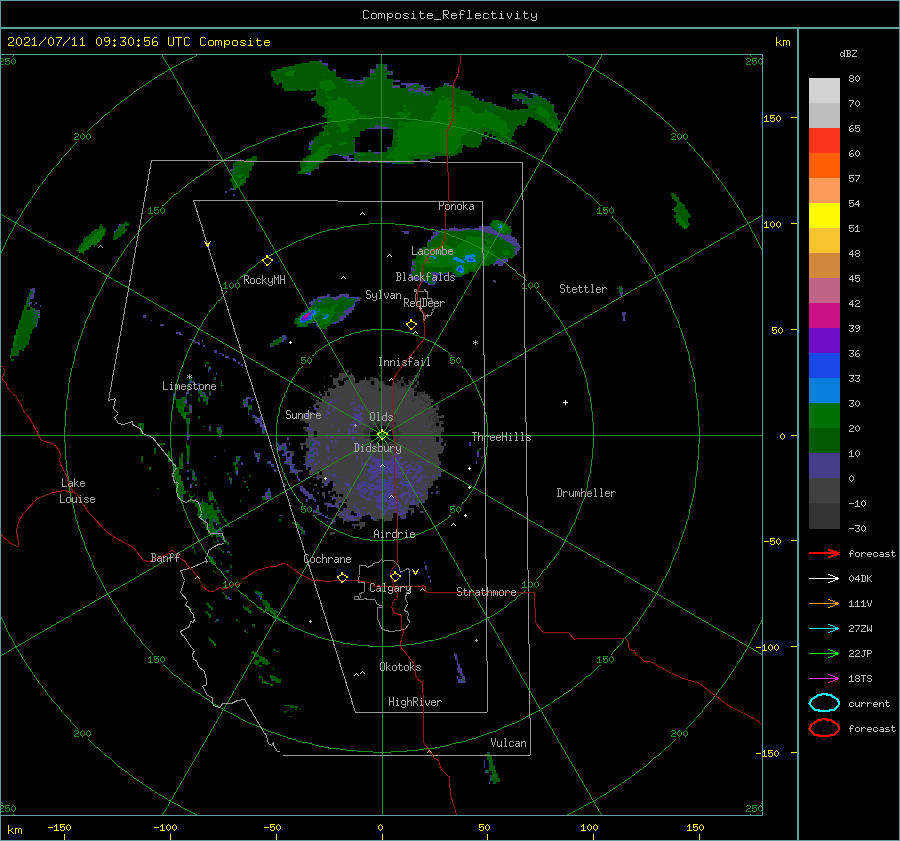
Task: Click the red forecast arrow legend icon
Action: [824, 553]
